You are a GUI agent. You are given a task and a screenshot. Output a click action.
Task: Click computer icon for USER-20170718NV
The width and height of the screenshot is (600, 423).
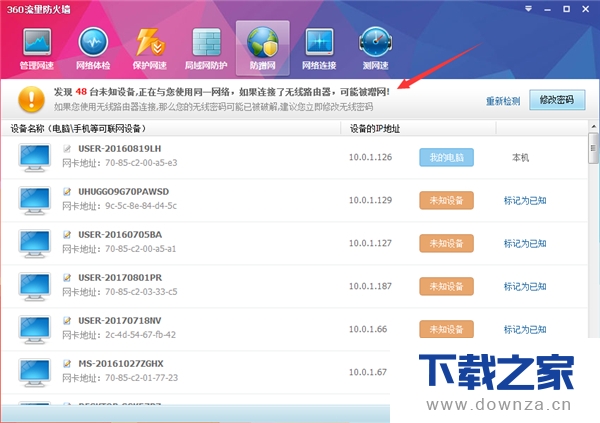[34, 330]
